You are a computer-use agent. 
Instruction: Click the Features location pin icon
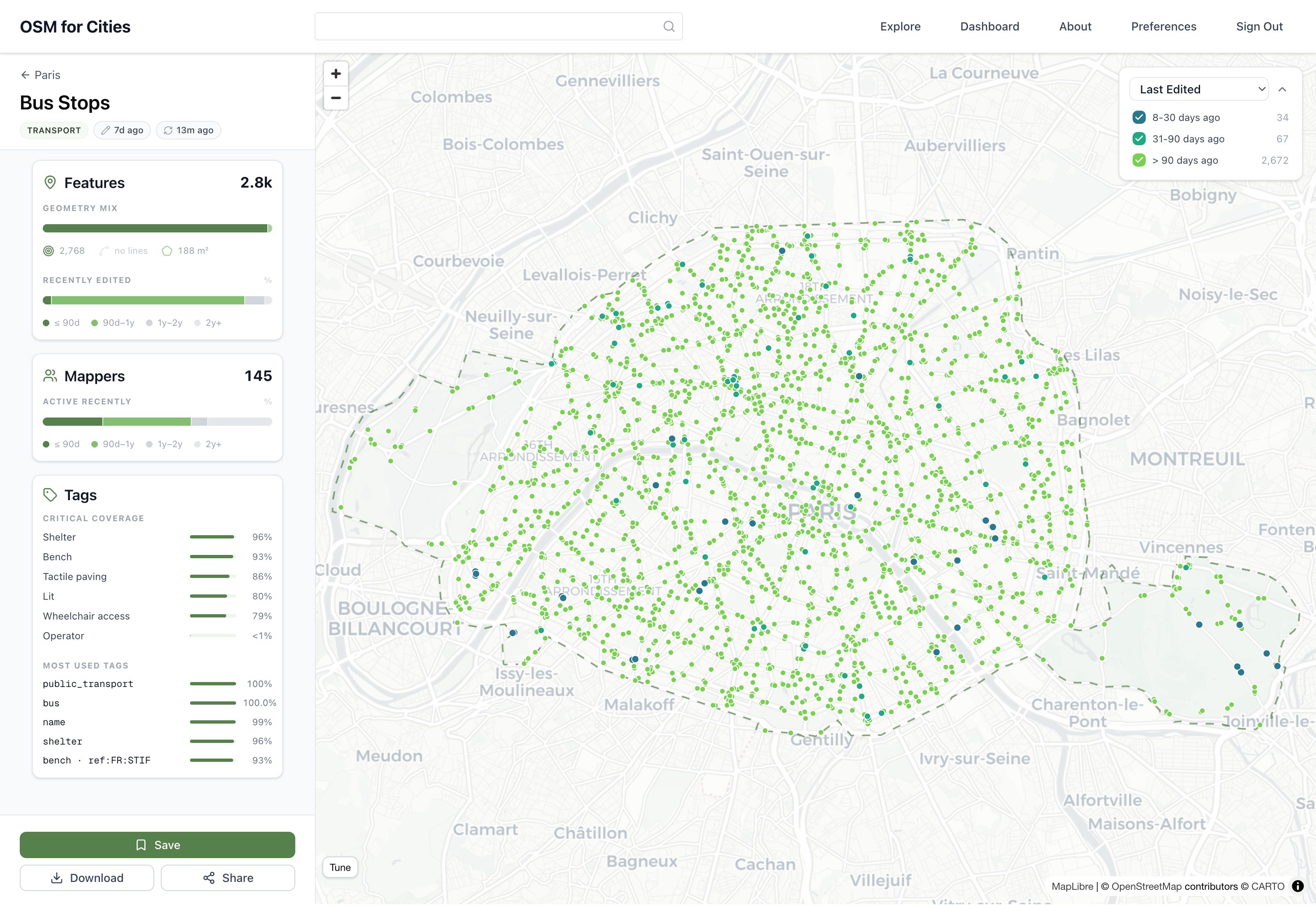pyautogui.click(x=50, y=183)
